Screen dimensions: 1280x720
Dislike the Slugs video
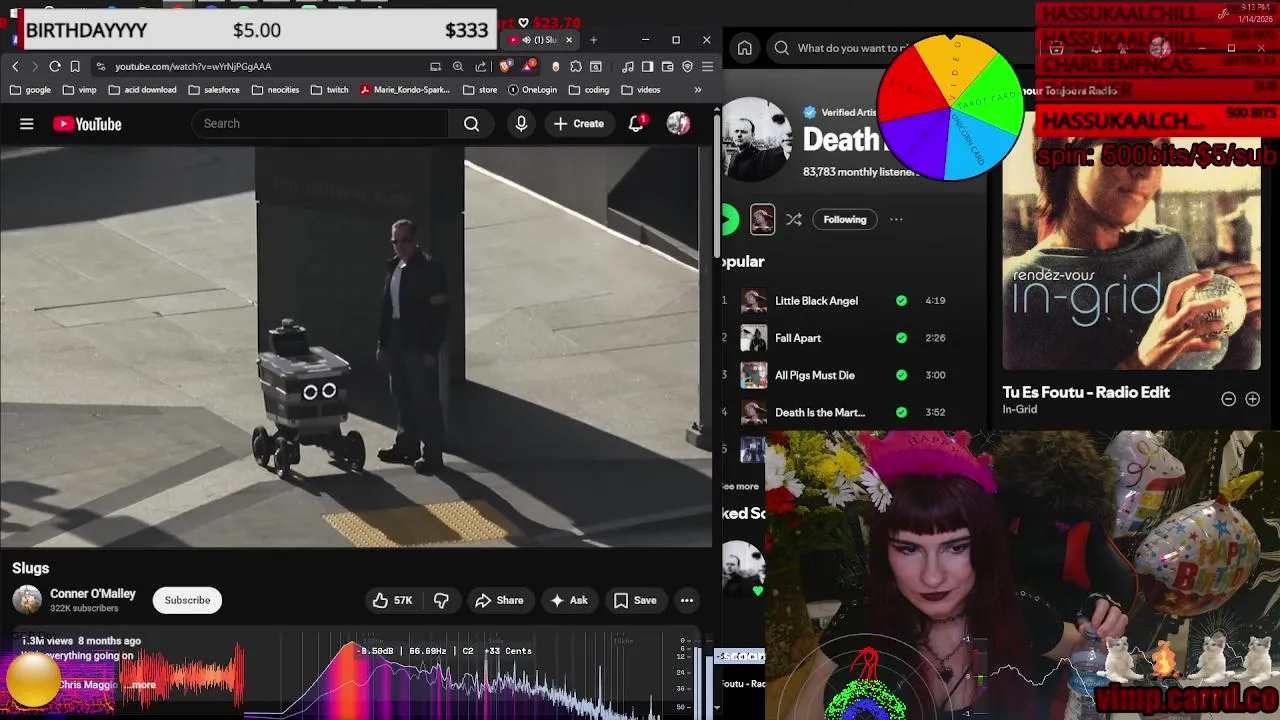(441, 600)
